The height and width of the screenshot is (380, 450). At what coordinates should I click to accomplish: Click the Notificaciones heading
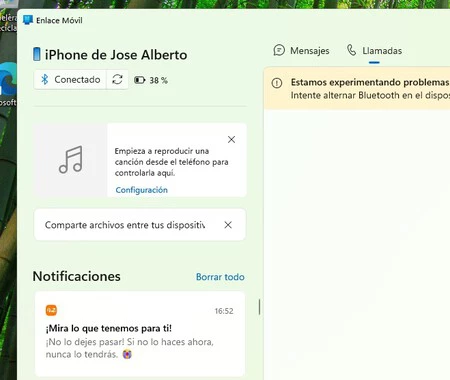77,276
